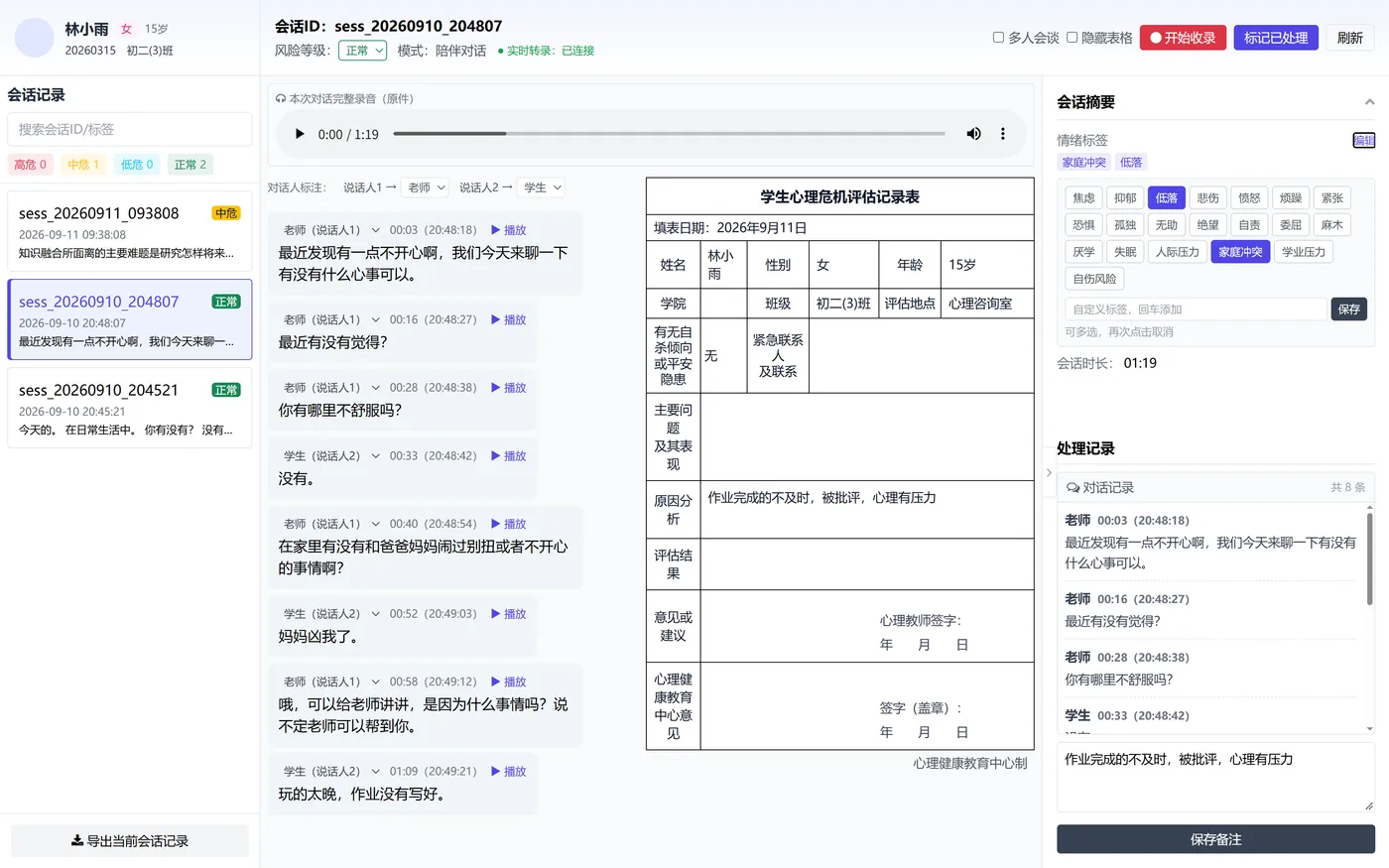Filter sessions by 高危 0 tab
The image size is (1389, 868).
[x=31, y=165]
